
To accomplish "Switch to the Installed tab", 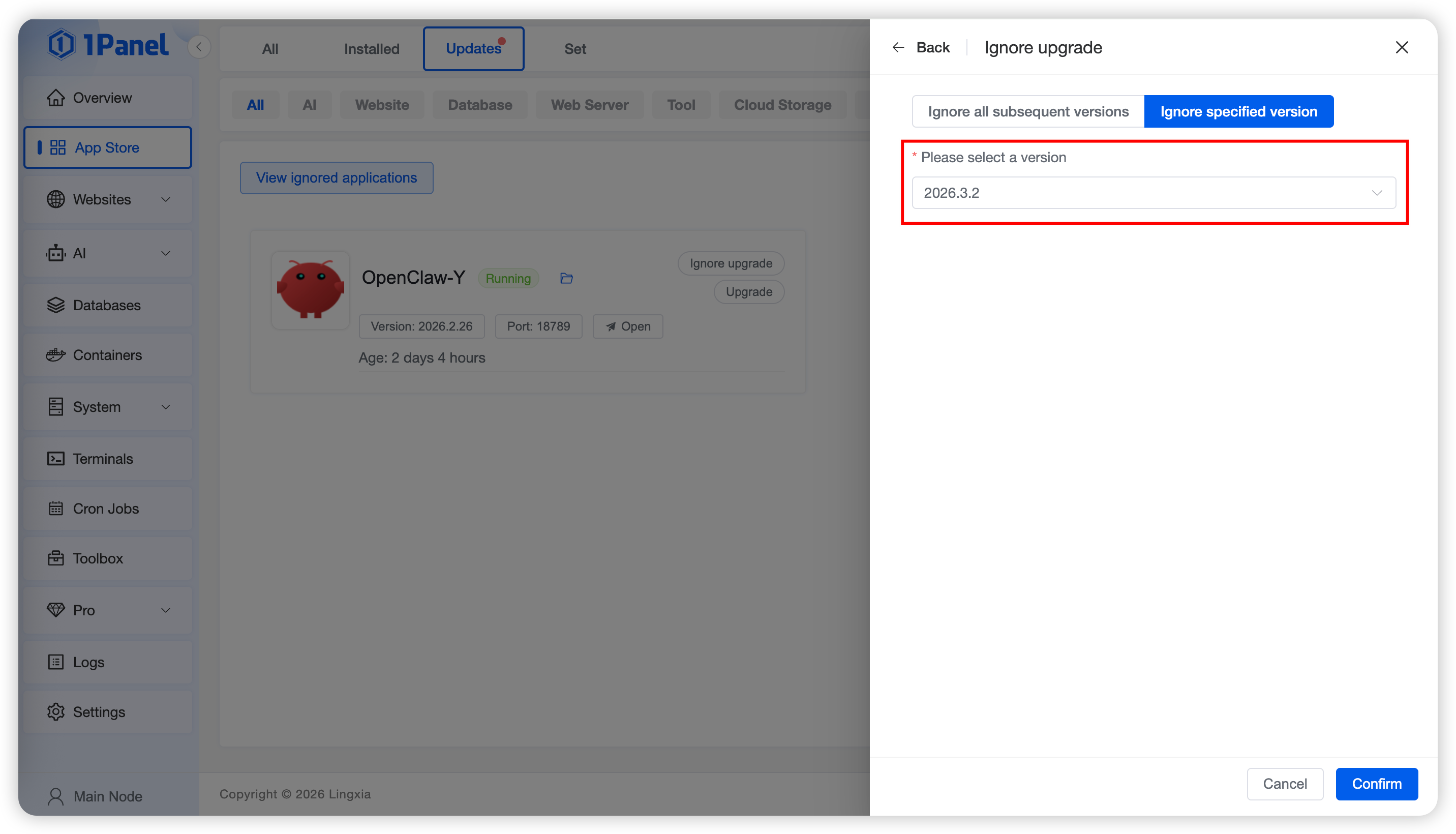I will point(372,49).
